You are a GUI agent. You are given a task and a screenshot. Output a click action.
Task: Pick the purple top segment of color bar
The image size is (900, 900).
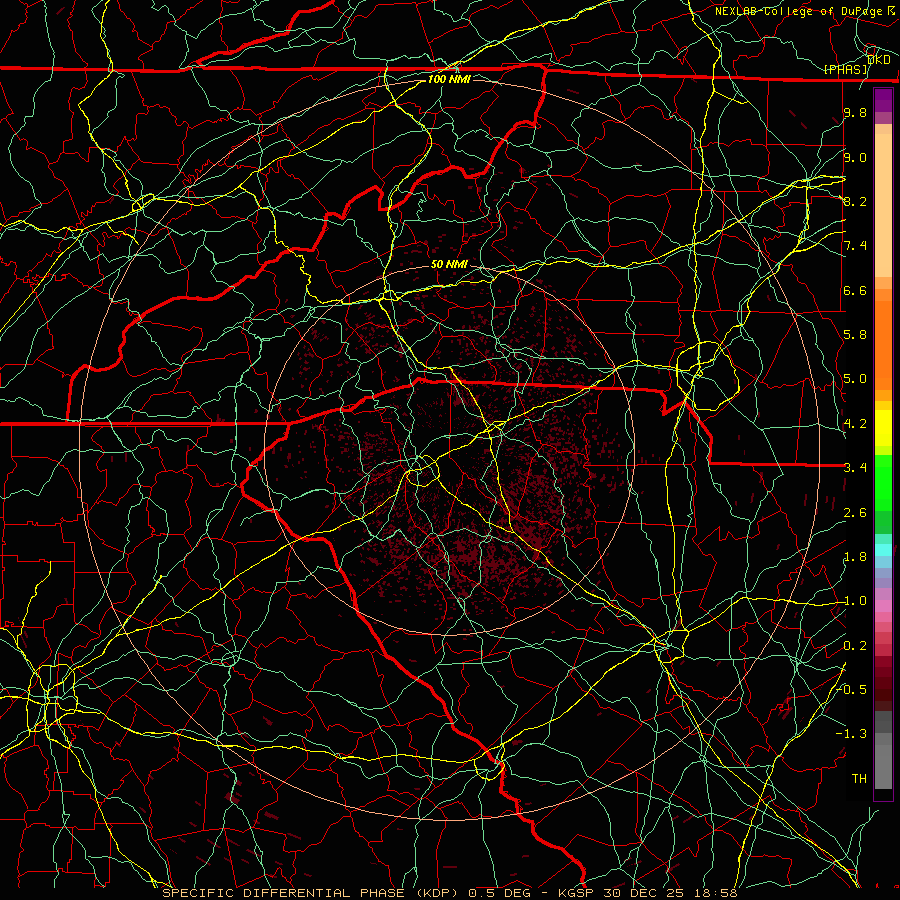(x=883, y=100)
